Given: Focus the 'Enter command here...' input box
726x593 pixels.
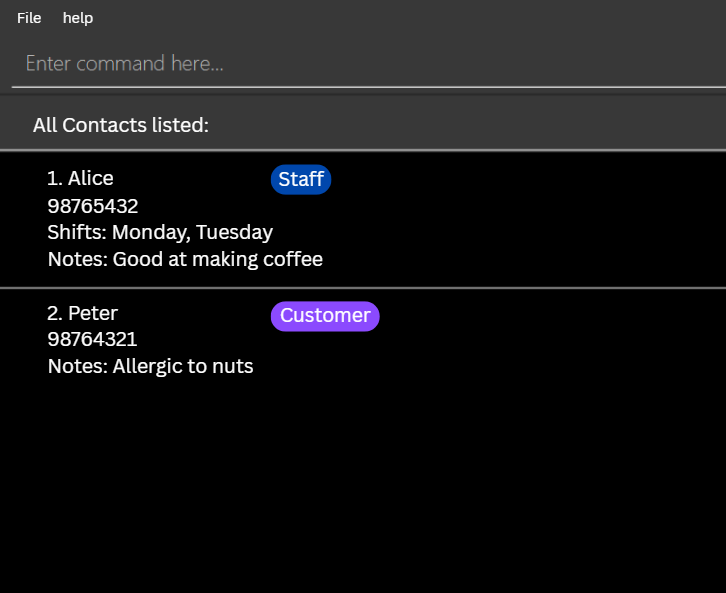Looking at the screenshot, I should pyautogui.click(x=362, y=64).
